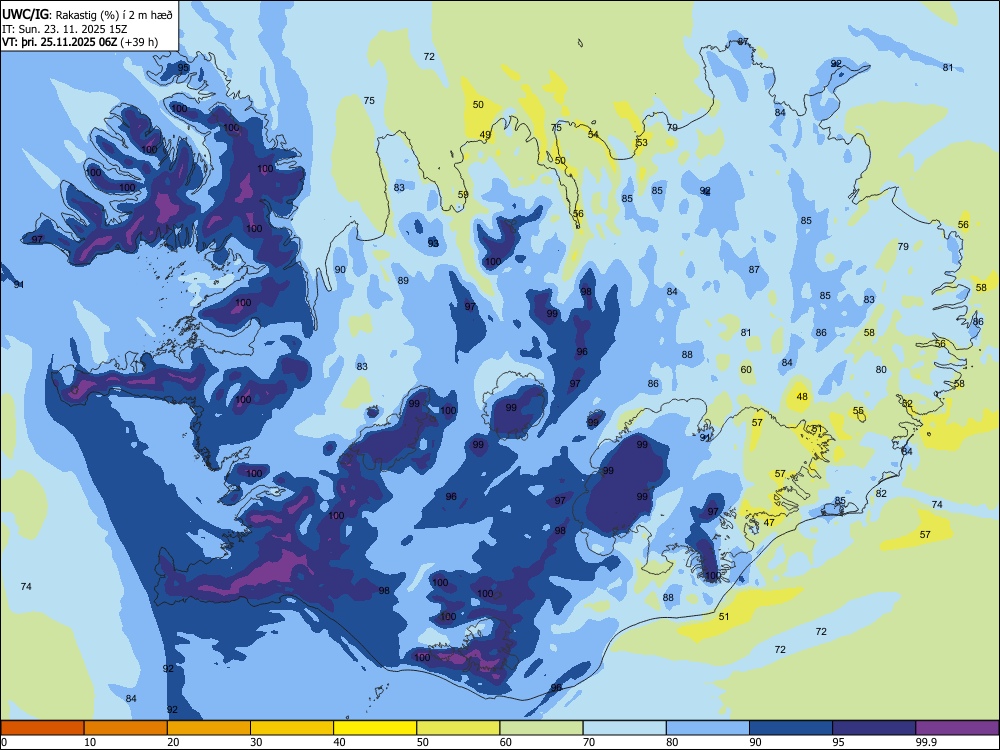Click the map value '59'
This screenshot has width=1000, height=750.
[463, 195]
